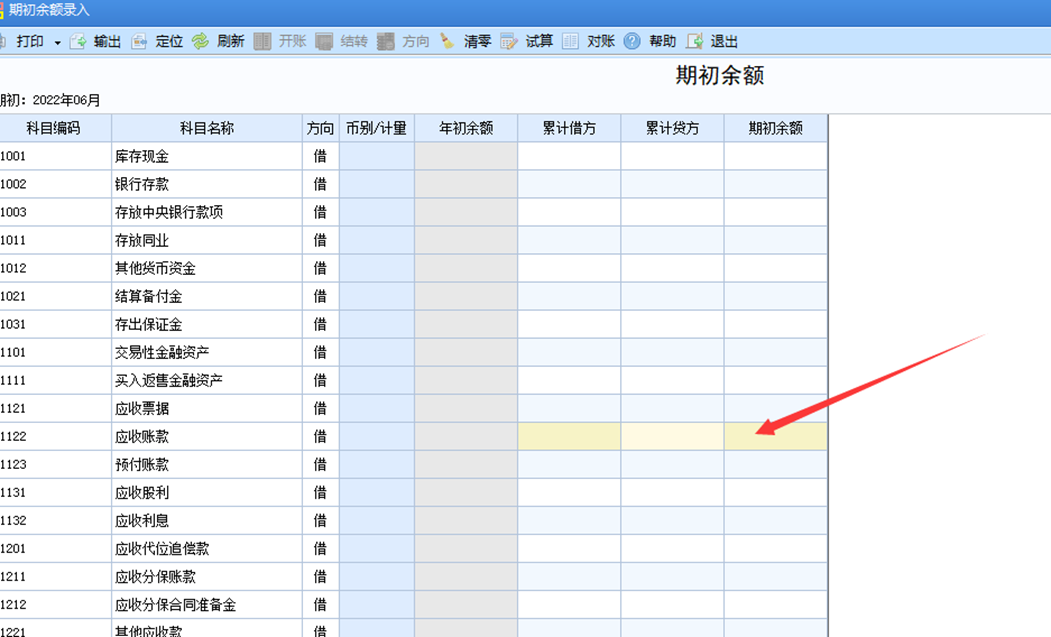Screen dimensions: 1051x637
Task: Click the 期初余额 column header
Action: coord(776,128)
